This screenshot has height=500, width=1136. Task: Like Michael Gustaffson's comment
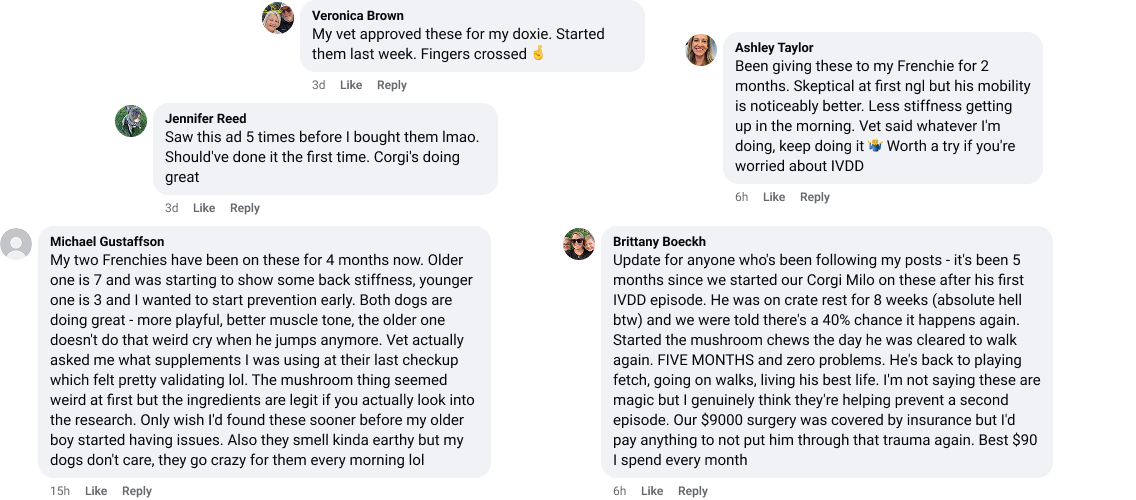click(x=95, y=491)
